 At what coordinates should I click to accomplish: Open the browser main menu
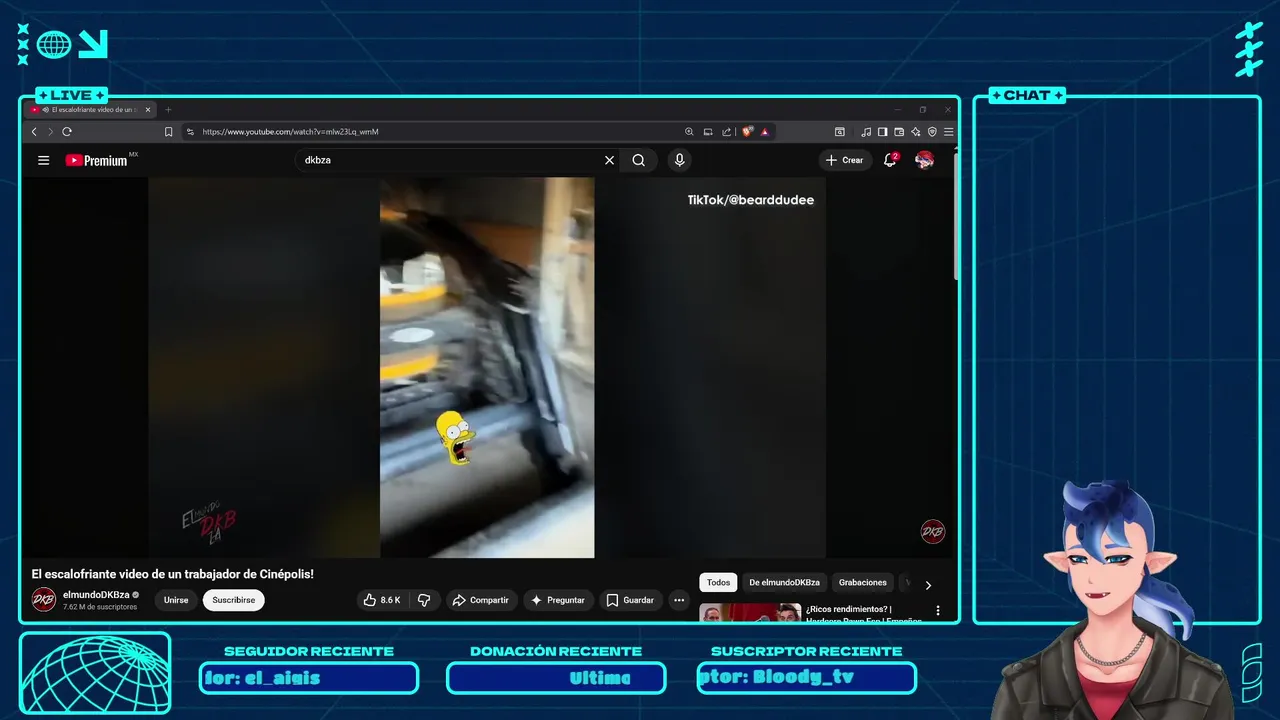[x=948, y=131]
